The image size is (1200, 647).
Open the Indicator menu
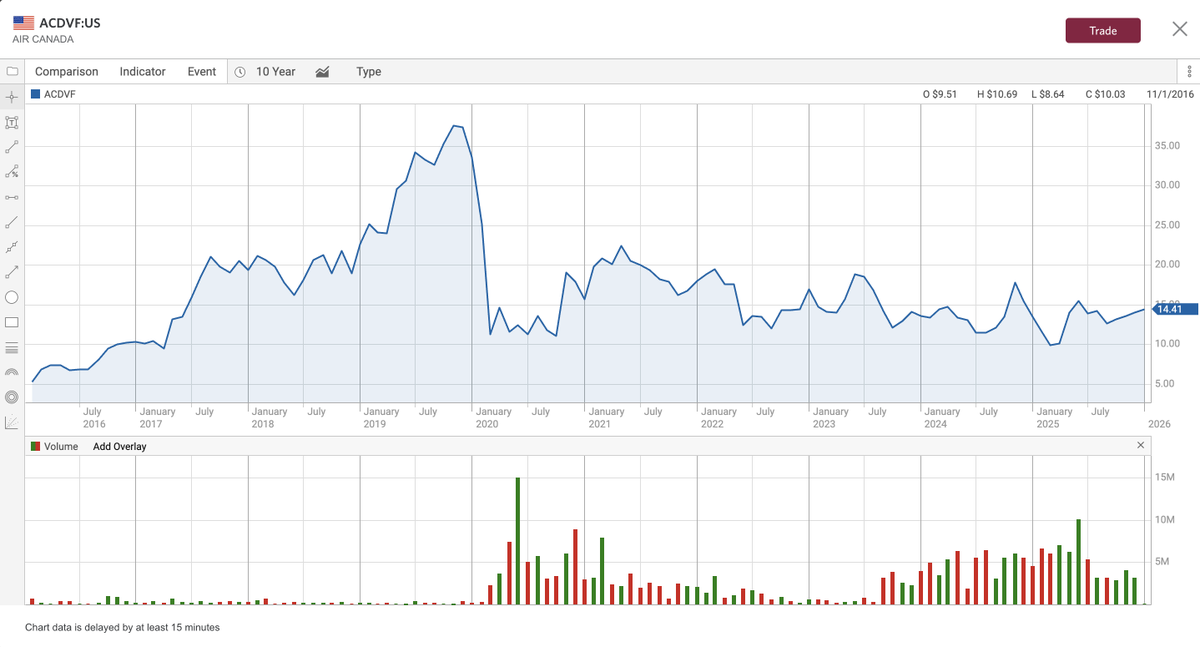click(x=143, y=72)
